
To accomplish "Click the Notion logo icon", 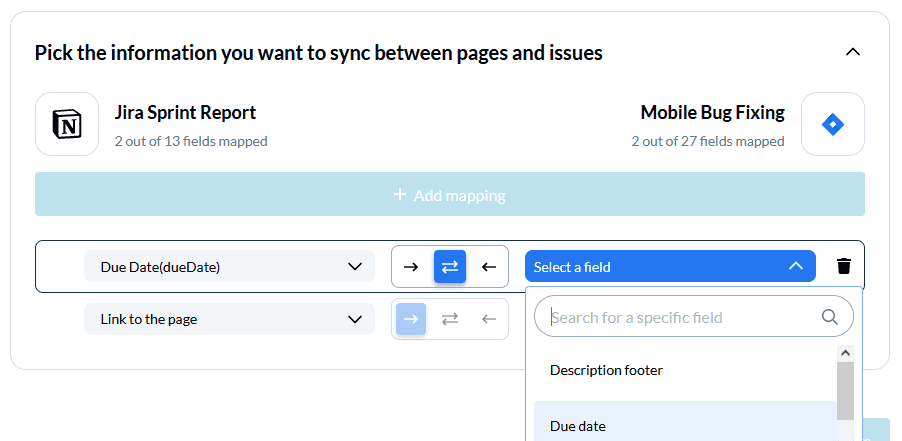I will tap(67, 124).
